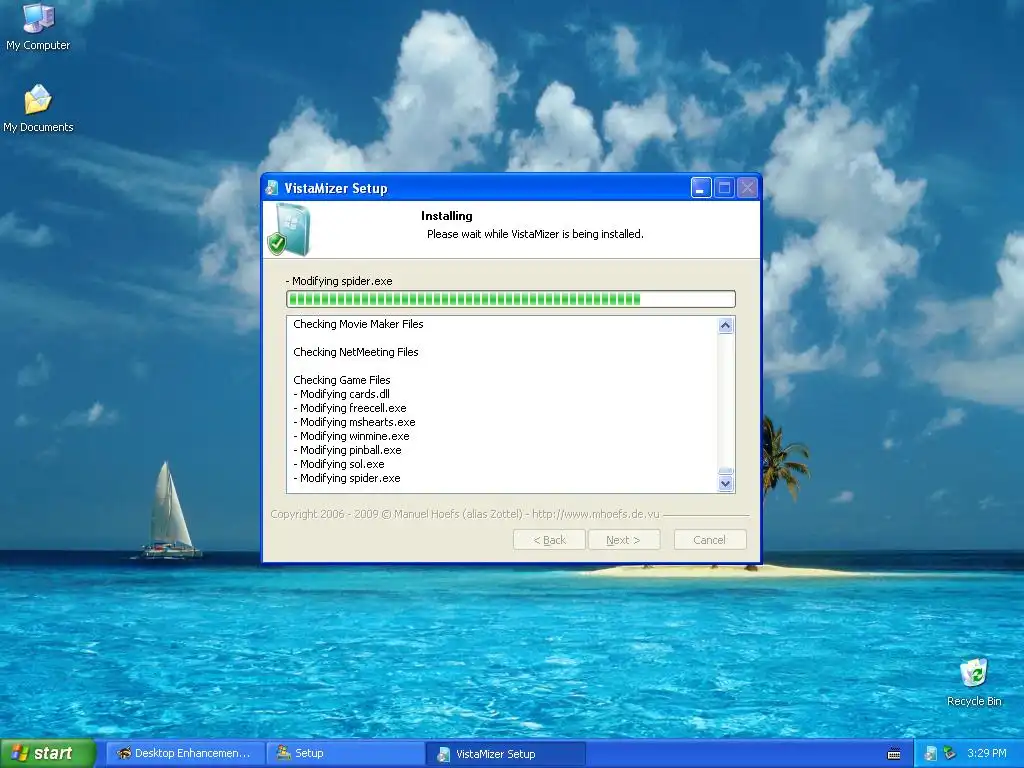Screen dimensions: 1024x768
Task: Click the VistaMizer box logo with green shield
Action: click(289, 229)
